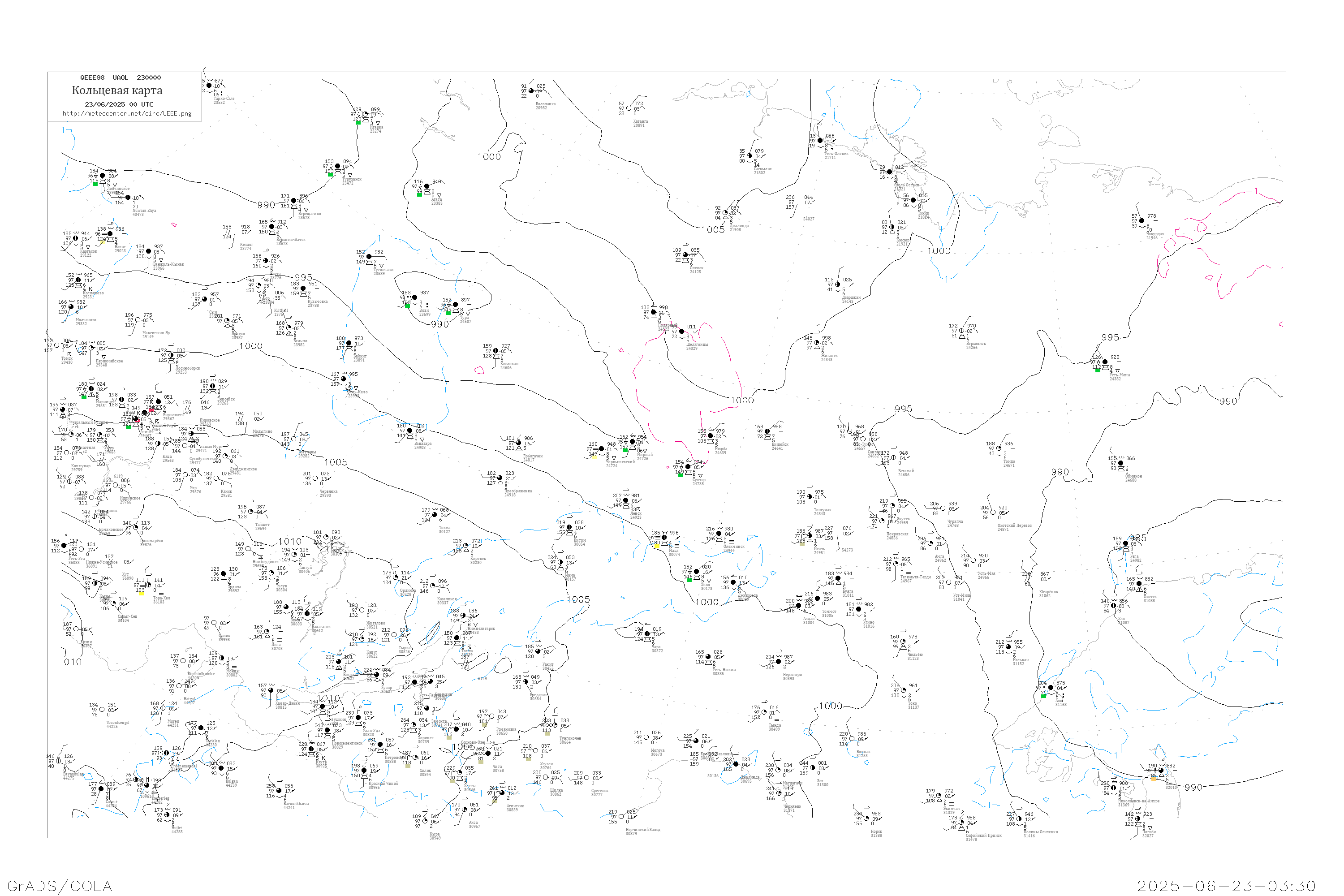This screenshot has height=896, width=1344.
Task: Click the station circle at Вилюйск
Action: [x=767, y=432]
